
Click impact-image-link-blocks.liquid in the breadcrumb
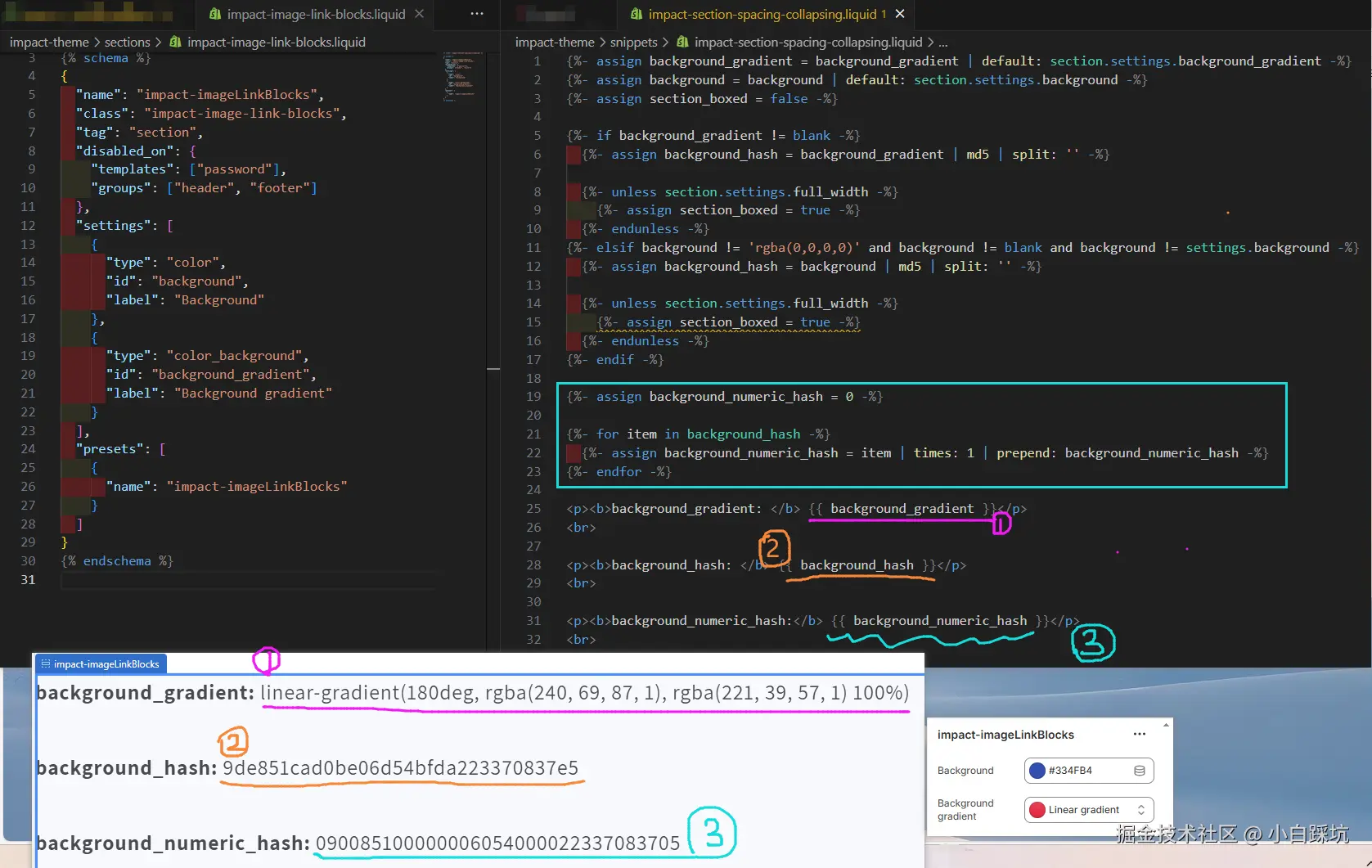(277, 42)
